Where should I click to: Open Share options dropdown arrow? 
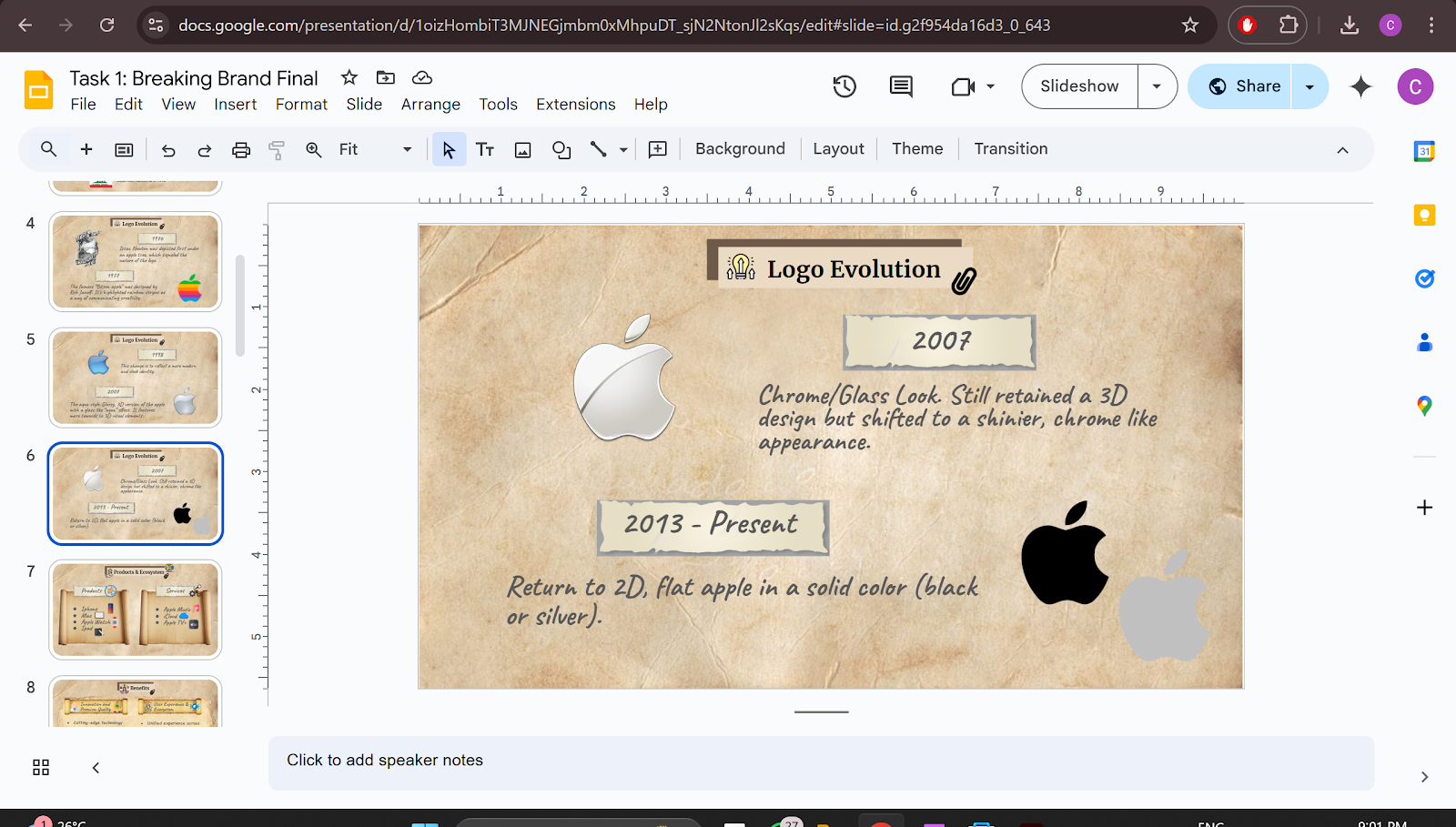pyautogui.click(x=1309, y=86)
